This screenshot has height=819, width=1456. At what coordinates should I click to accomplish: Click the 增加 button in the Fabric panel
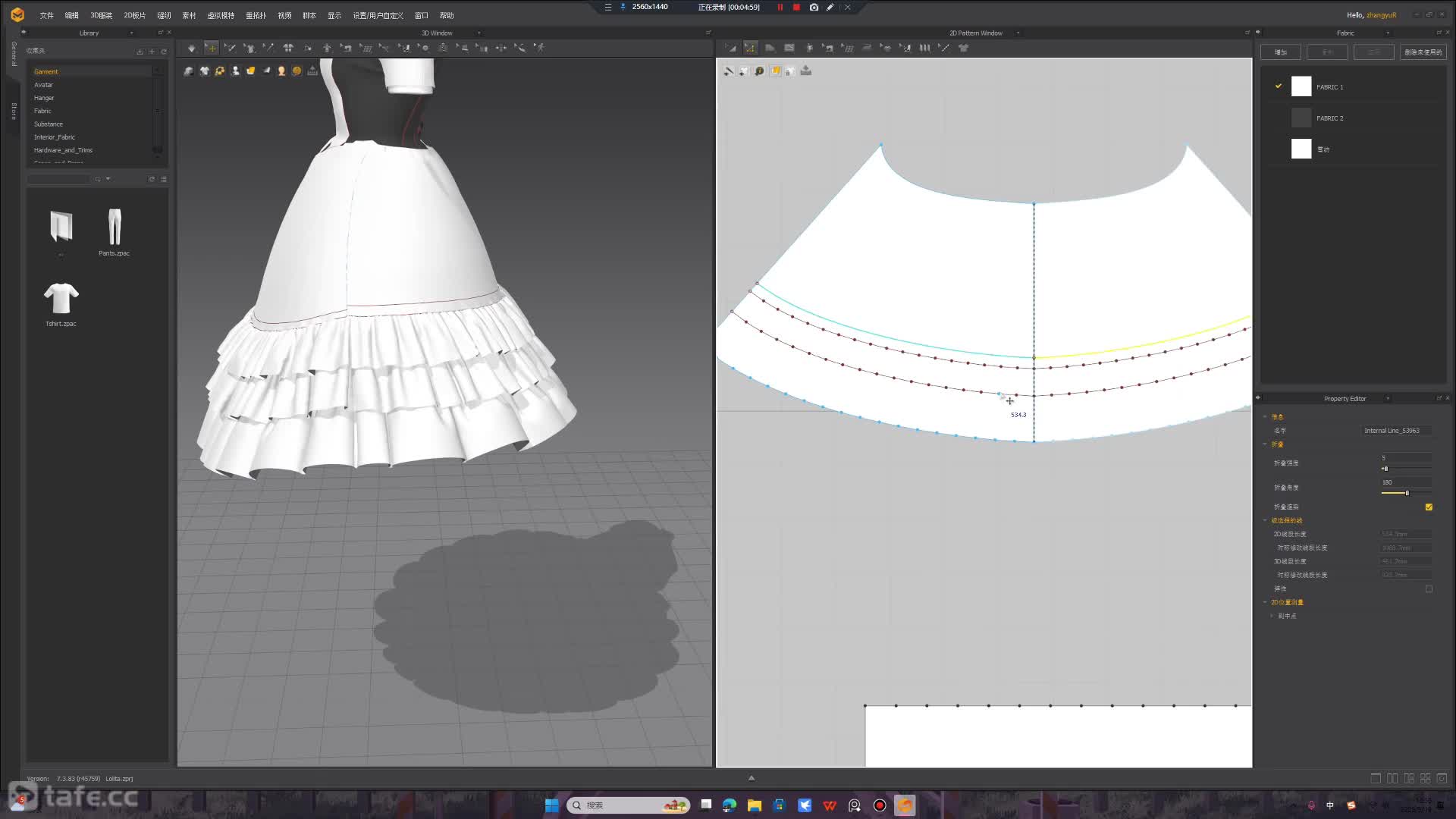coord(1281,52)
